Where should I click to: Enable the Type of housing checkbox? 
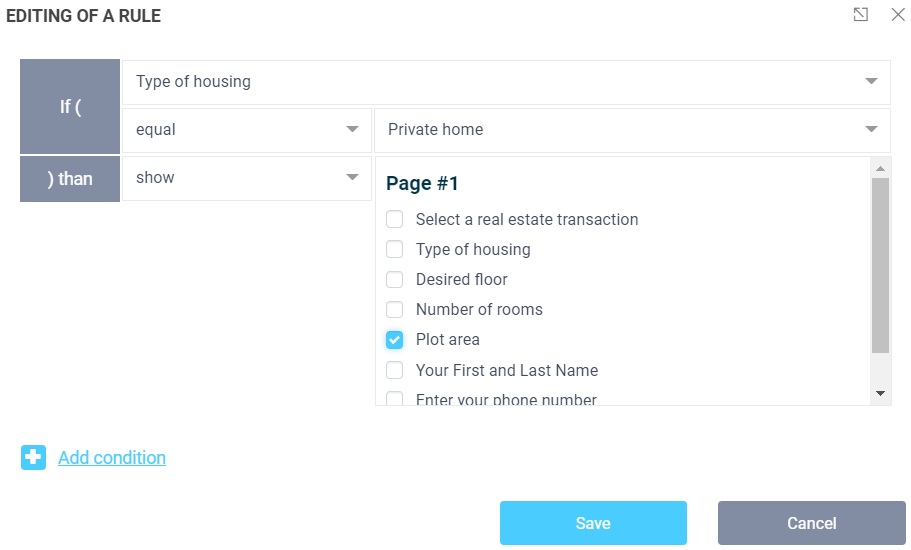395,250
